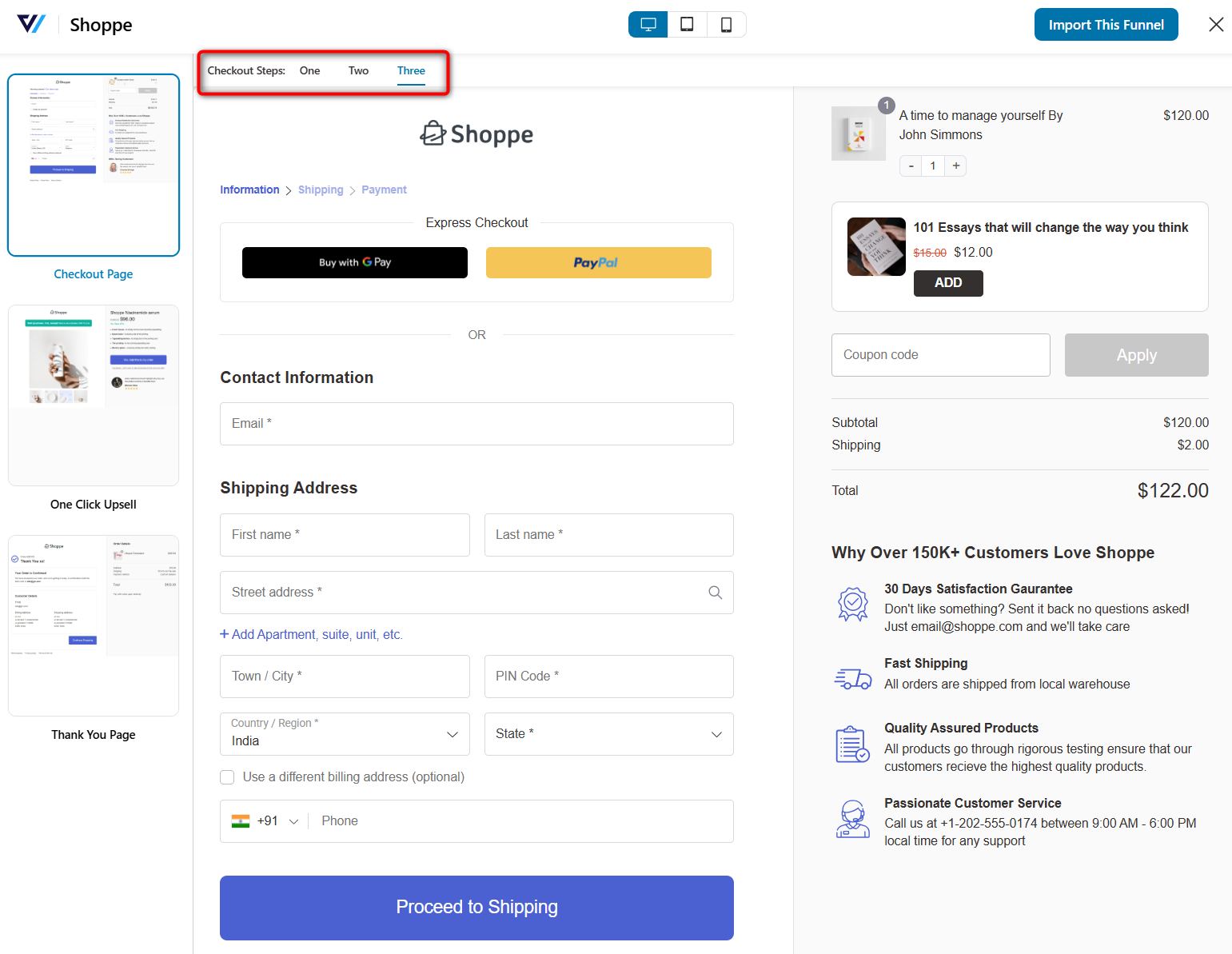The width and height of the screenshot is (1232, 954).
Task: Switch to tablet preview mode
Action: (x=687, y=25)
